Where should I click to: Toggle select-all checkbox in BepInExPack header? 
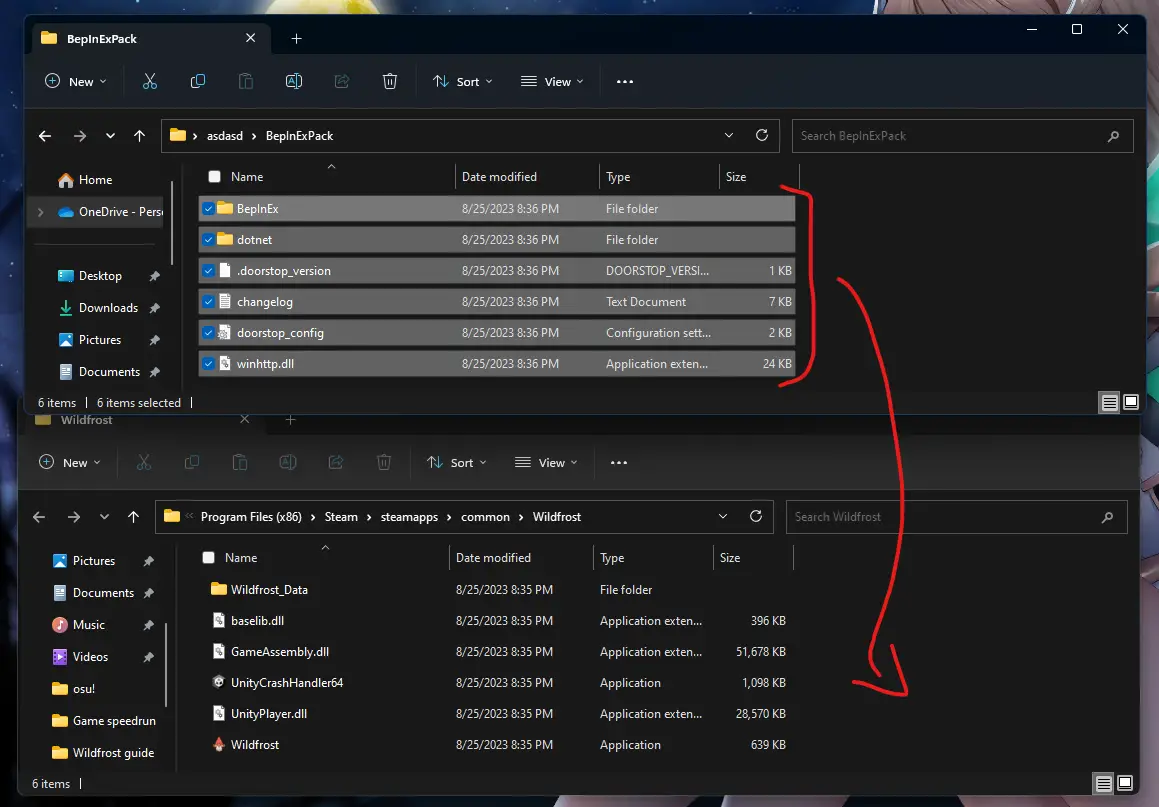pos(214,177)
